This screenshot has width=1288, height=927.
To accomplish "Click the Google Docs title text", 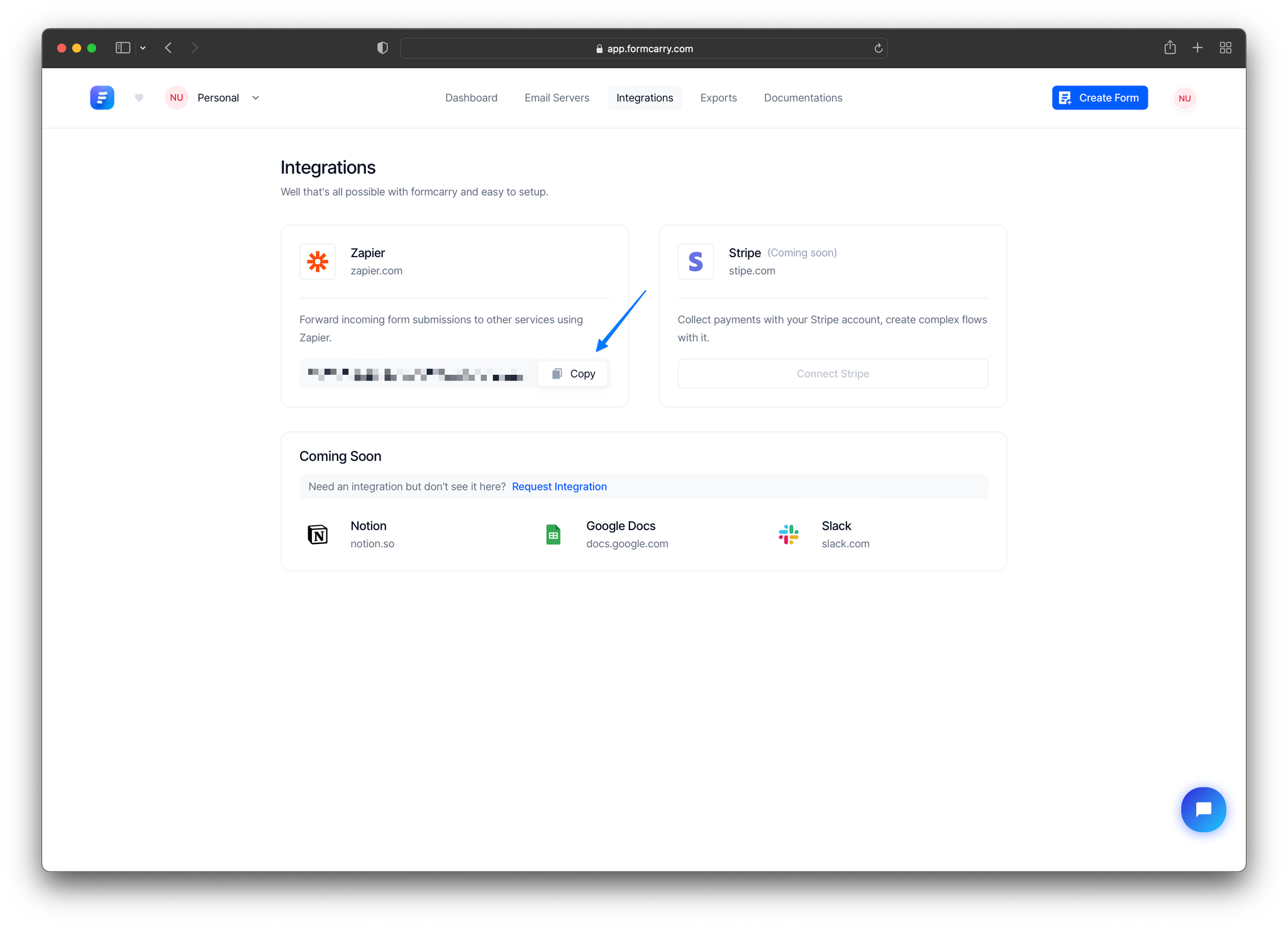I will click(621, 526).
